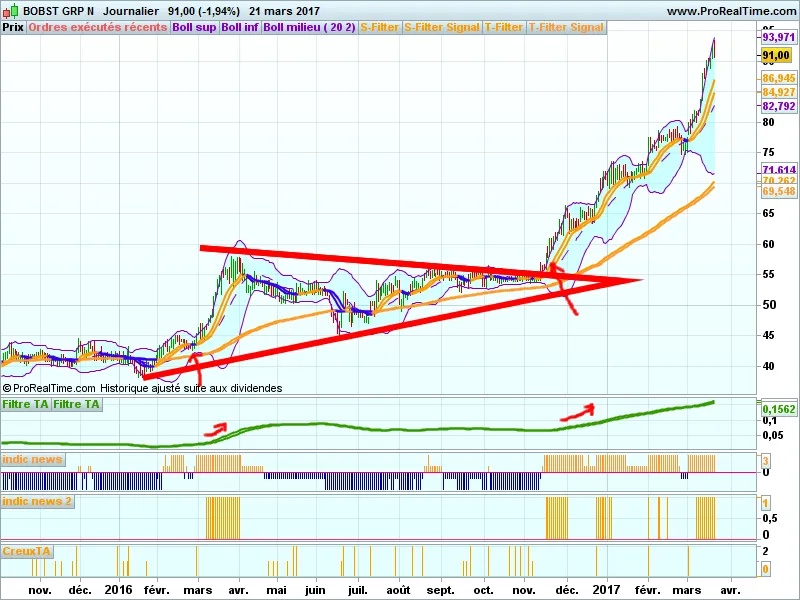Click the Boll sup indicator label
The image size is (800, 600).
point(194,27)
